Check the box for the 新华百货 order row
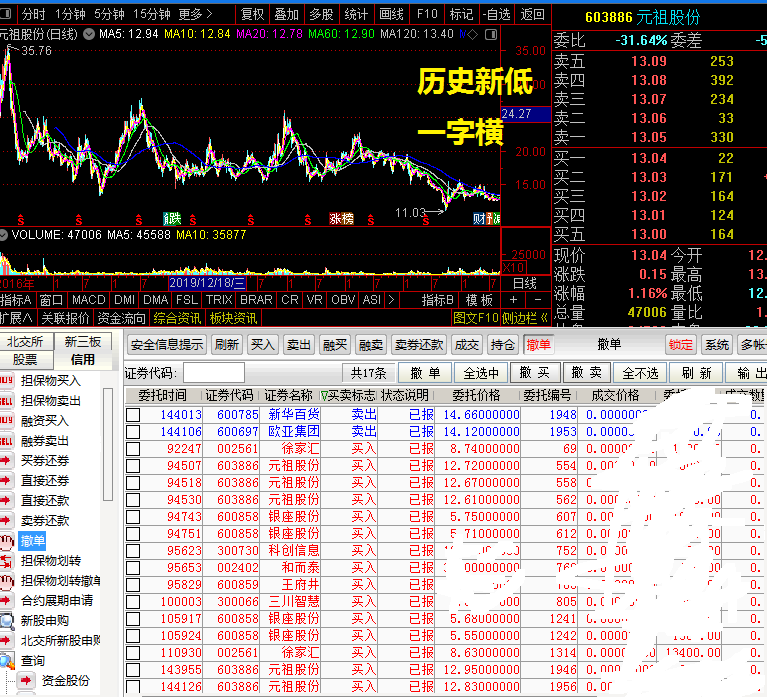 pyautogui.click(x=133, y=415)
